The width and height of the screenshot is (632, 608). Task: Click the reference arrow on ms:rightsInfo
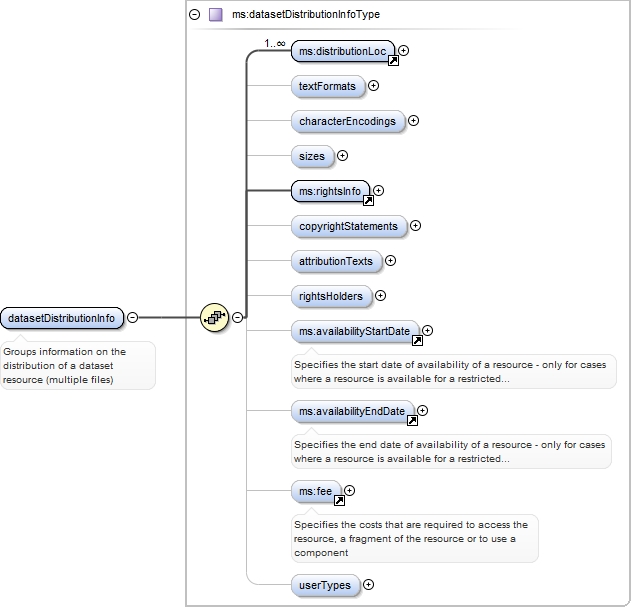pyautogui.click(x=367, y=200)
